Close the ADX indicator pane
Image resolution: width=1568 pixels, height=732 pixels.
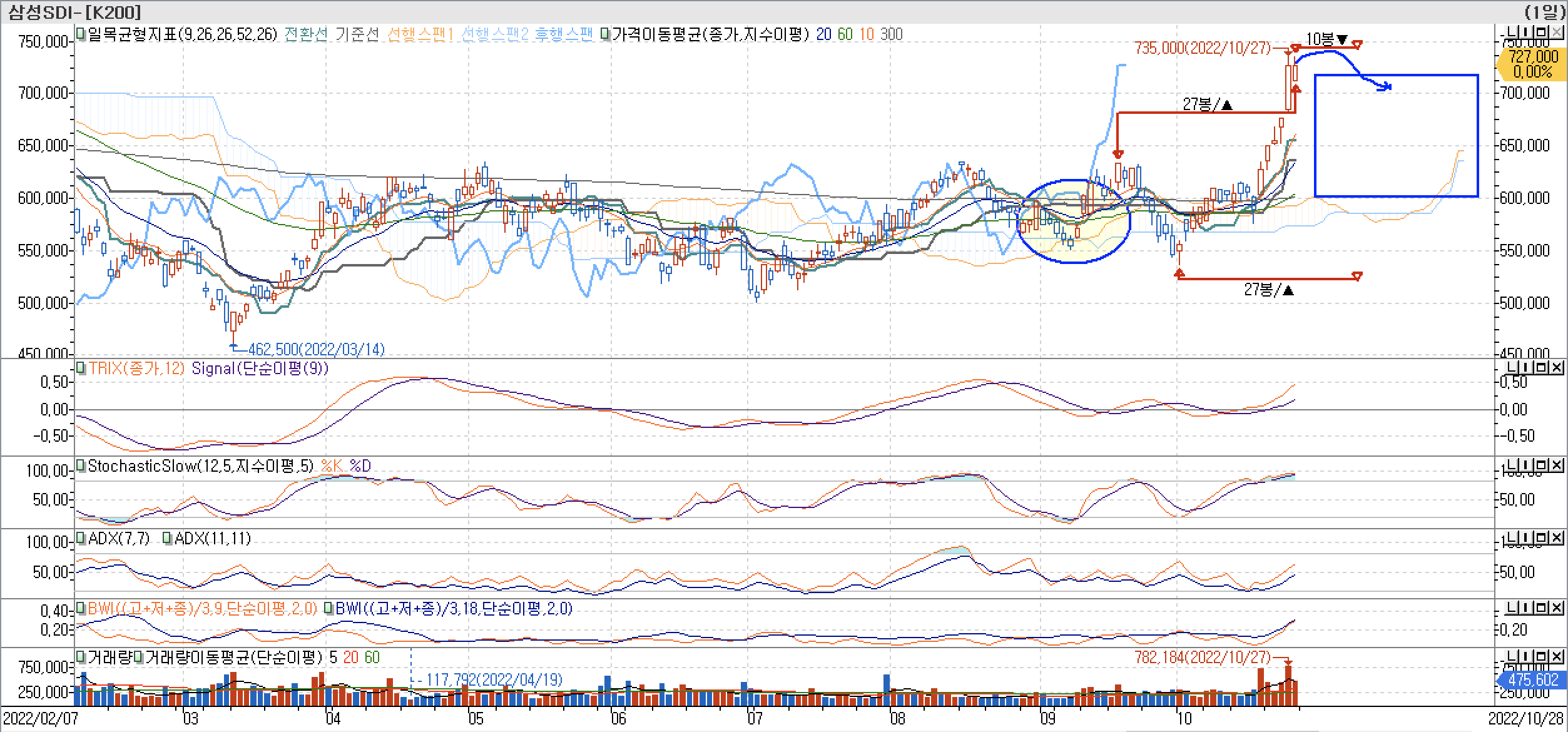(x=1555, y=538)
